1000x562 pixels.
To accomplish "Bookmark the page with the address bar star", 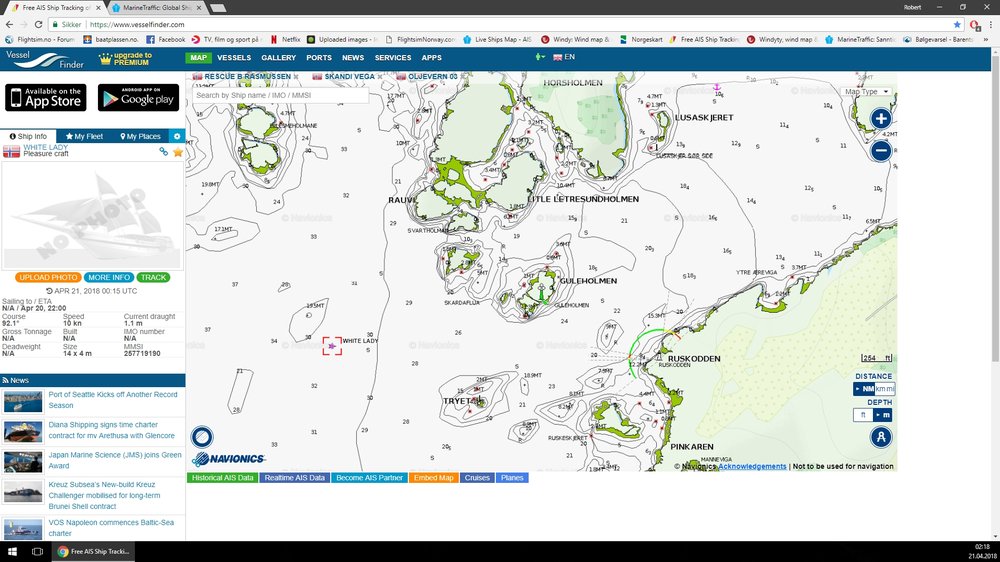I will [957, 24].
